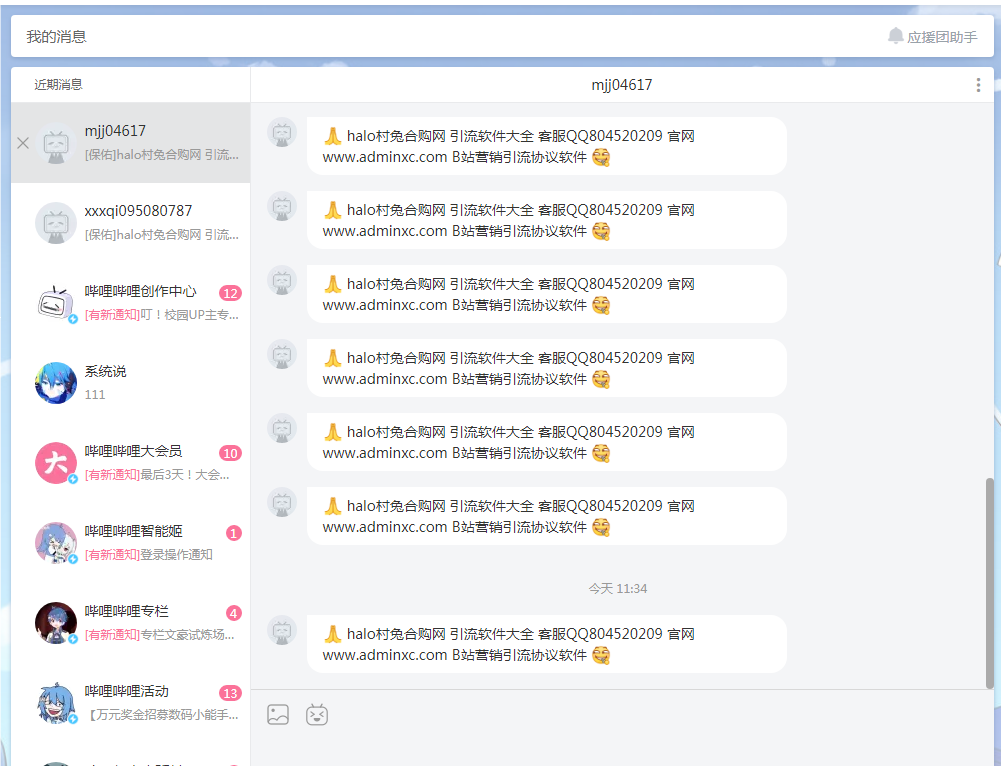1001x766 pixels.
Task: Click the unread badge 12 on 创作中心
Action: tap(230, 292)
